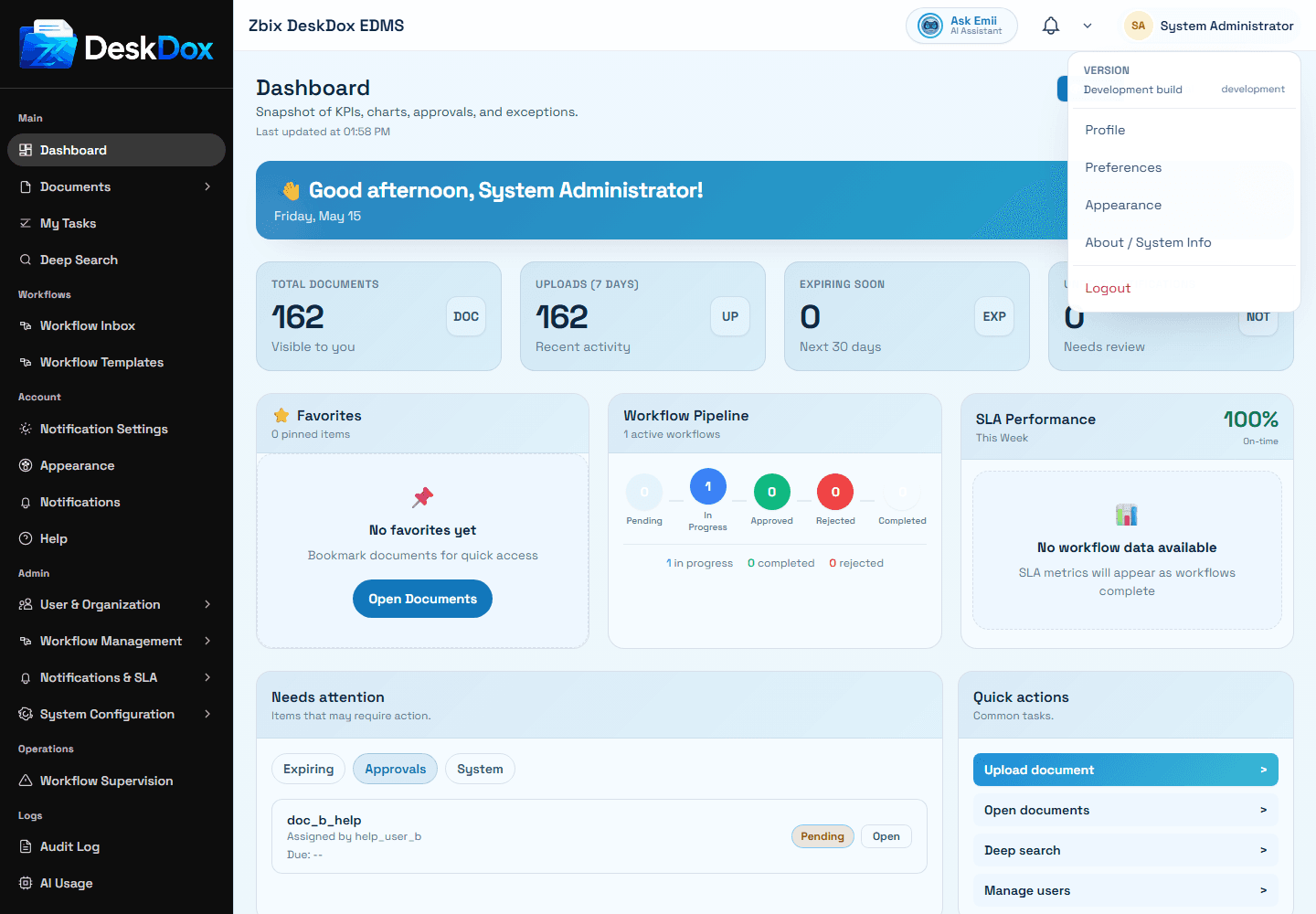Click the EXP badge on Expiring Soon
The height and width of the screenshot is (914, 1316).
pos(994,316)
